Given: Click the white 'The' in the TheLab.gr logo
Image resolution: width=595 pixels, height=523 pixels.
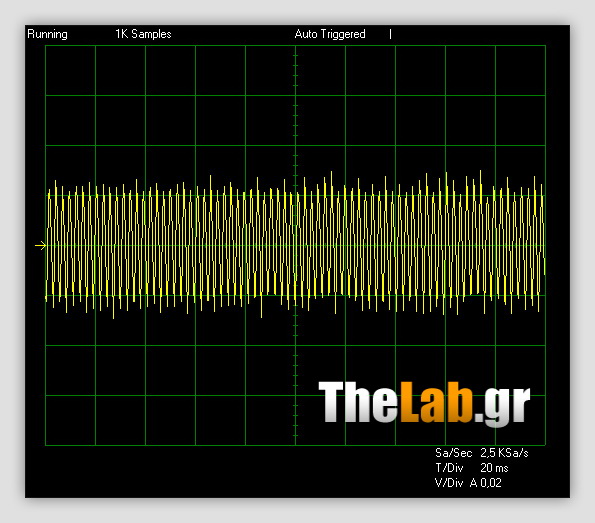Looking at the screenshot, I should point(358,402).
